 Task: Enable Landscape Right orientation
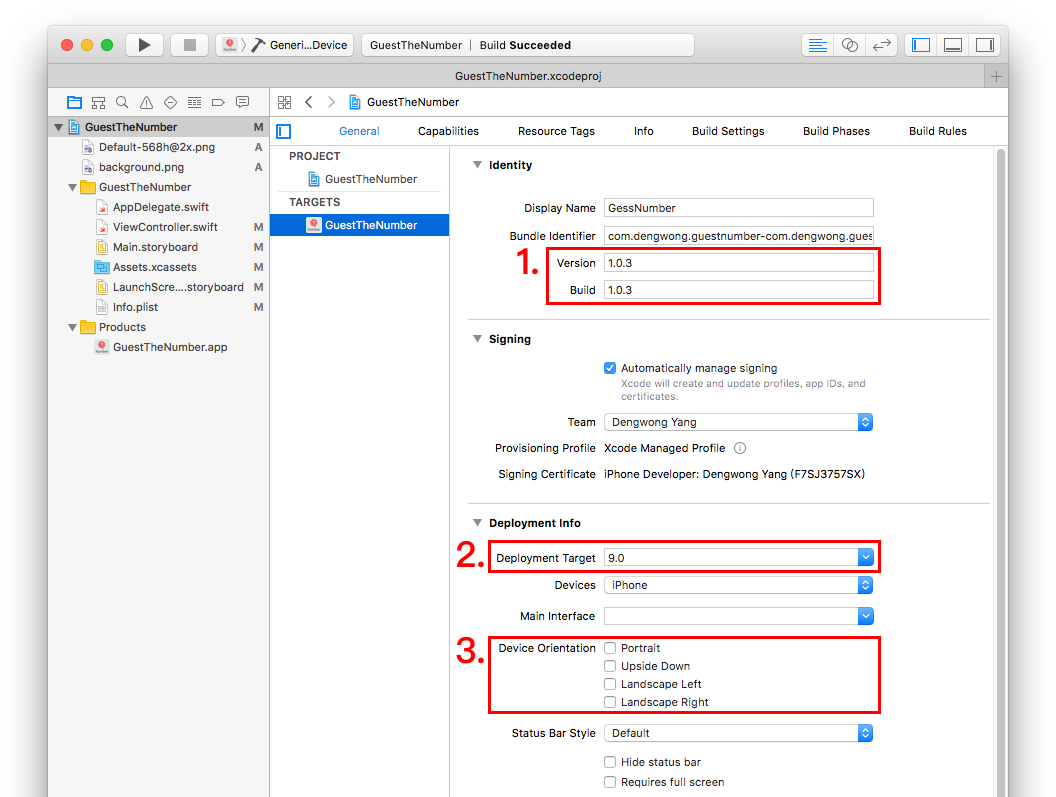[610, 702]
